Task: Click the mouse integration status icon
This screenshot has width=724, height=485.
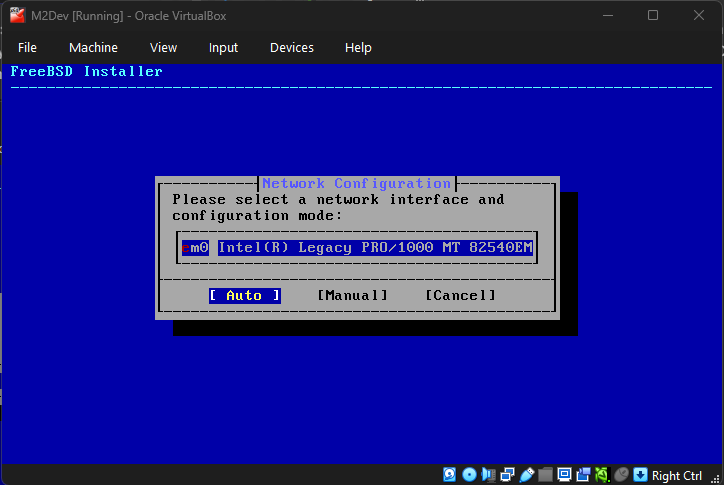Action: [x=621, y=474]
